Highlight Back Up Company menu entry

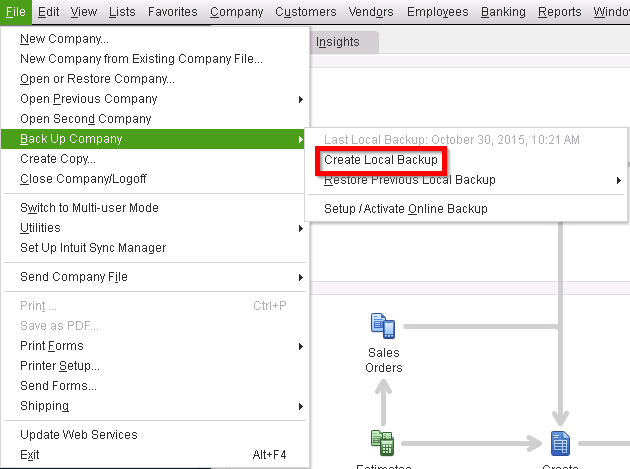155,139
